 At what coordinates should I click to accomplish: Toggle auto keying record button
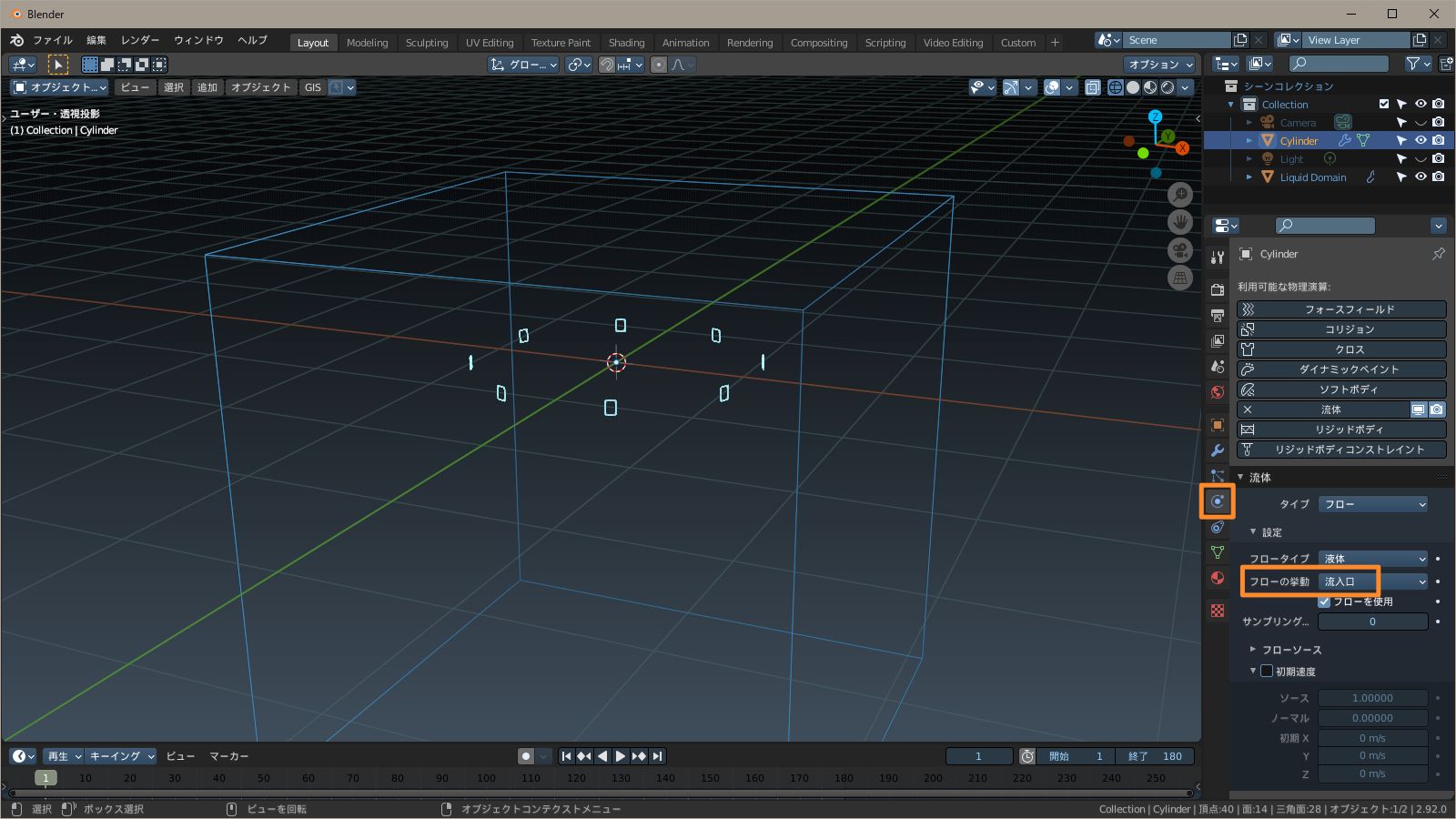pyautogui.click(x=526, y=756)
